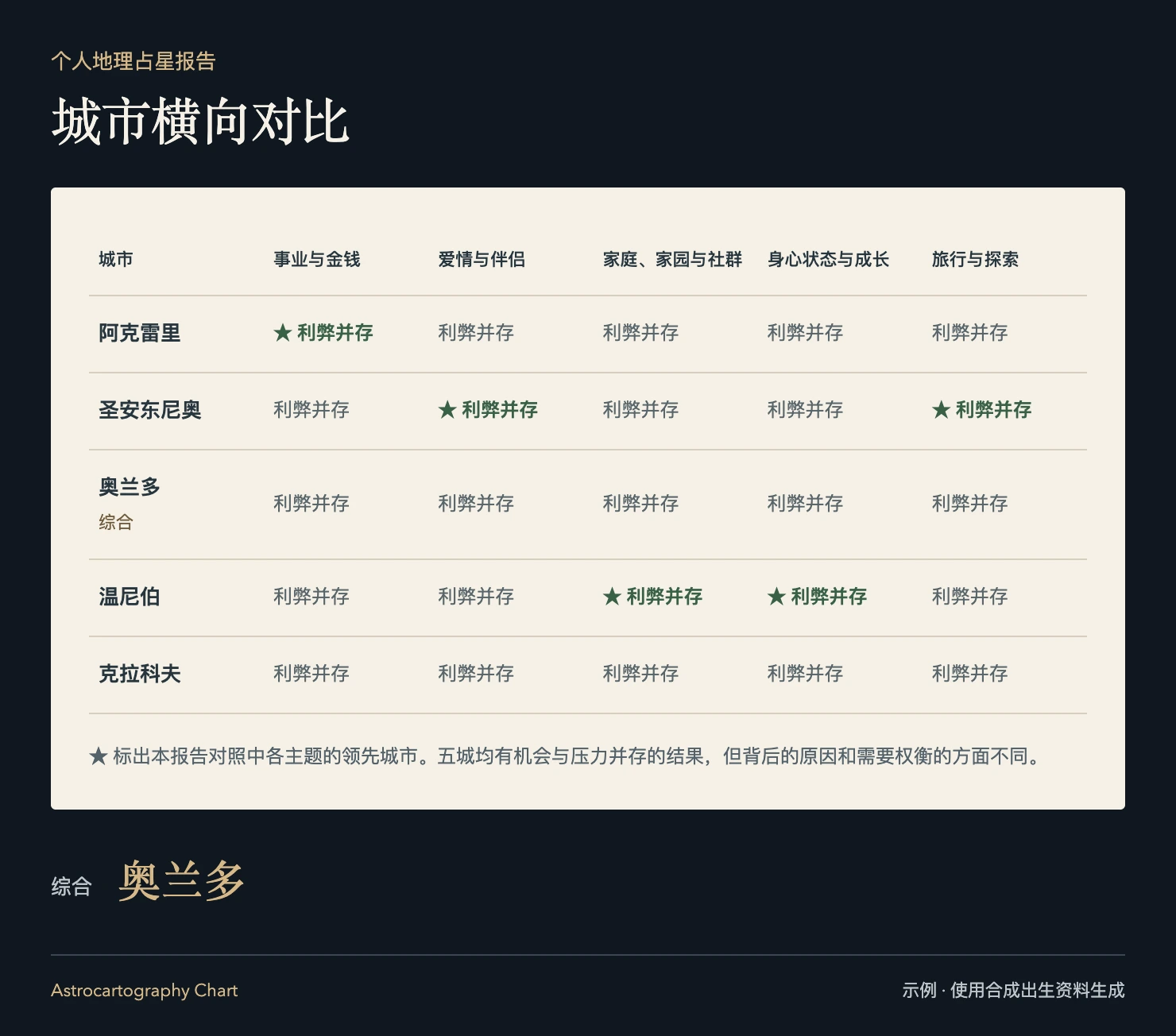Click 奥兰多's 家庭、家园与社群 cell

(x=640, y=504)
